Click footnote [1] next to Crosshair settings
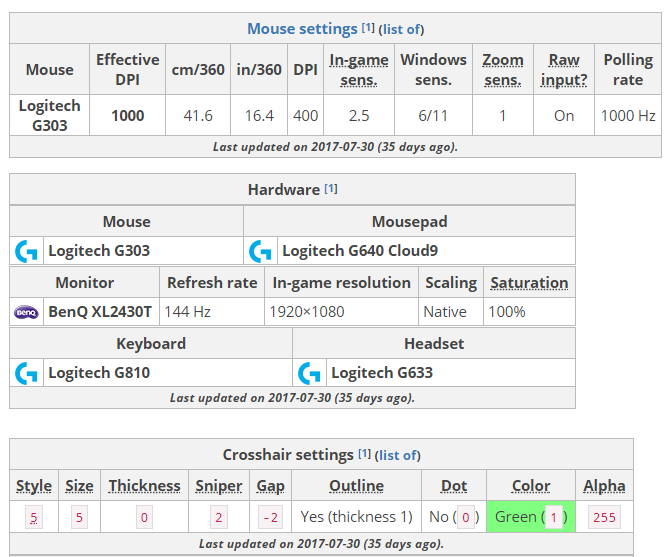665x557 pixels. coord(365,455)
